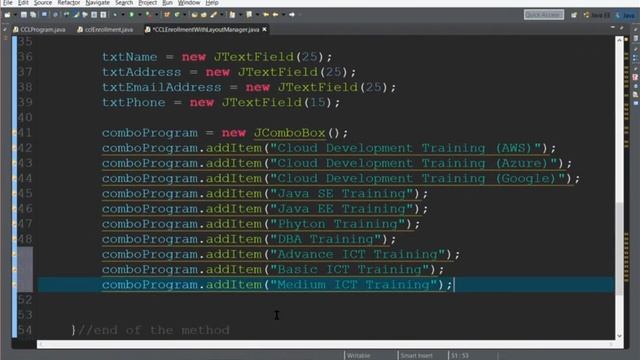
Task: Click the Run External Tools icon
Action: click(148, 15)
